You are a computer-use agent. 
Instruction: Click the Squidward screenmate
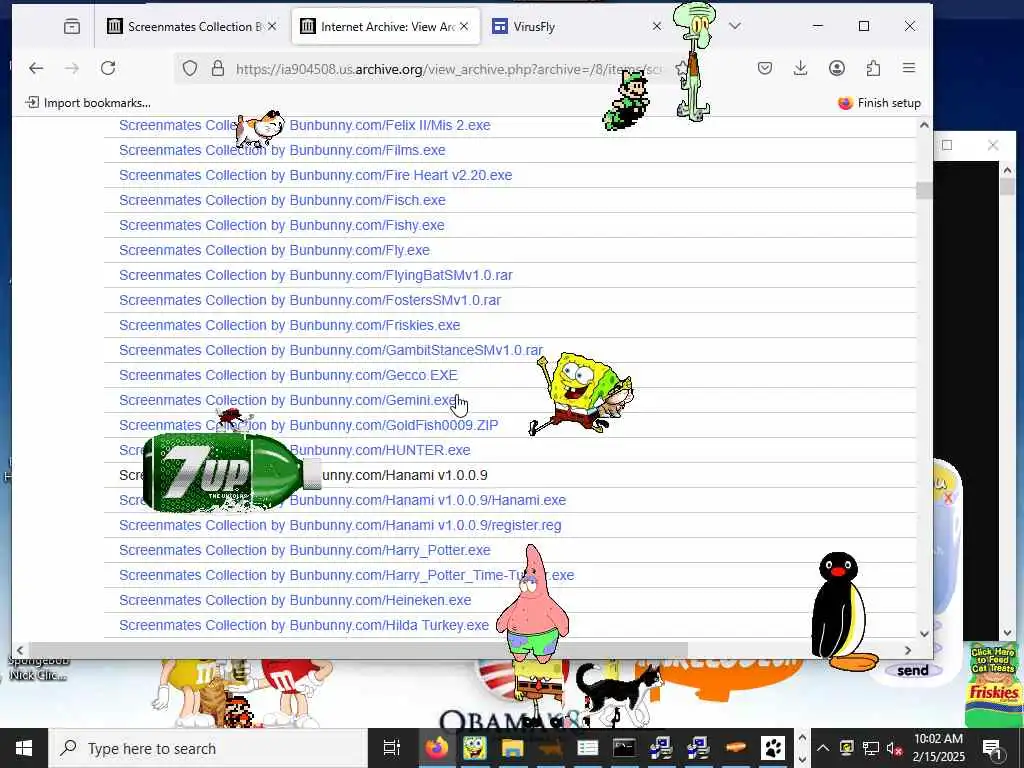694,60
